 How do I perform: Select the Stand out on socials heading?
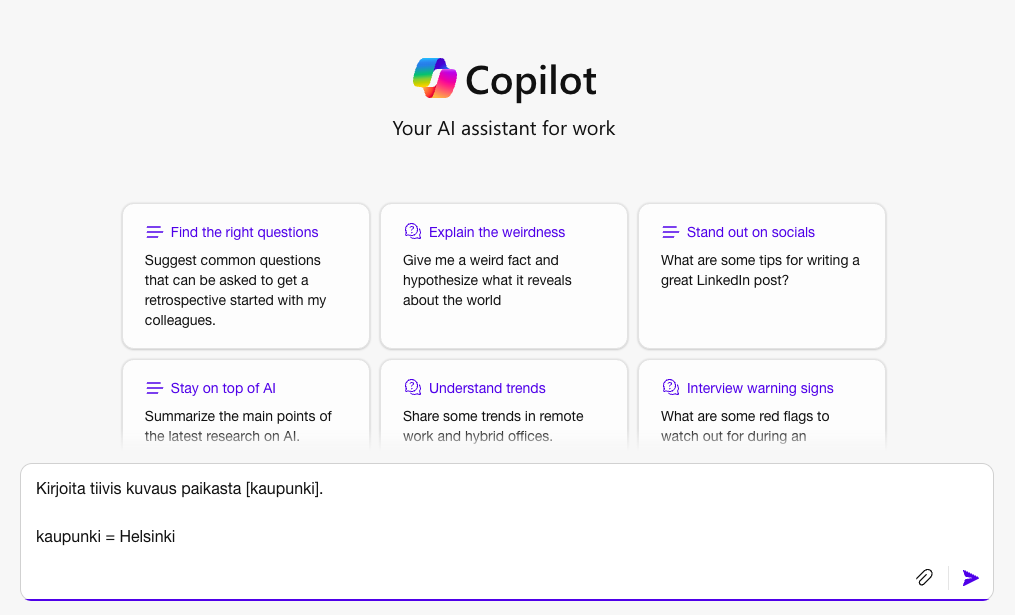[x=750, y=232]
